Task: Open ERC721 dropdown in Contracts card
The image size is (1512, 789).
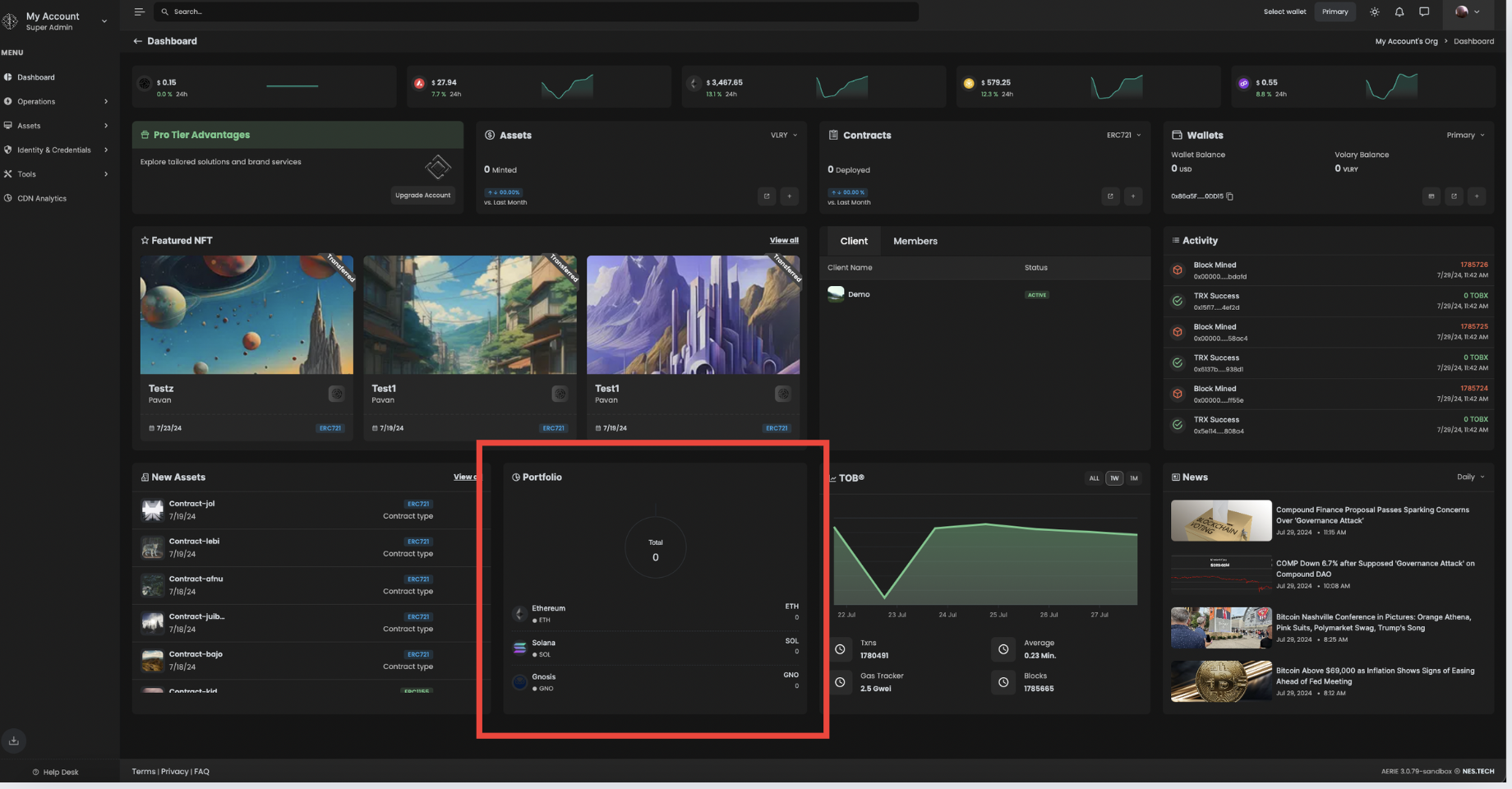Action: tap(1123, 135)
